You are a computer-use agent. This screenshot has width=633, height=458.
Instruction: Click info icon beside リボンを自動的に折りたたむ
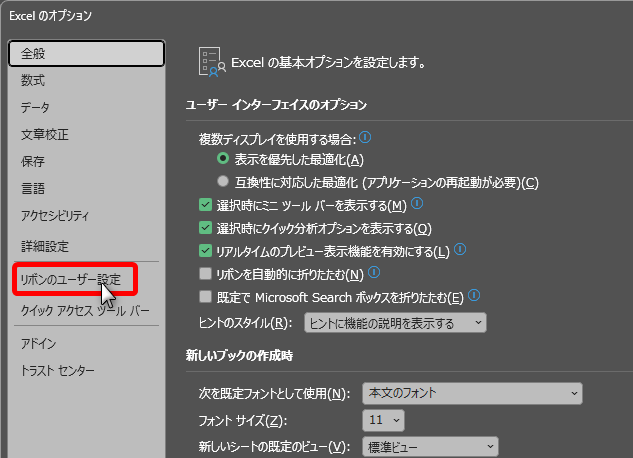373,271
